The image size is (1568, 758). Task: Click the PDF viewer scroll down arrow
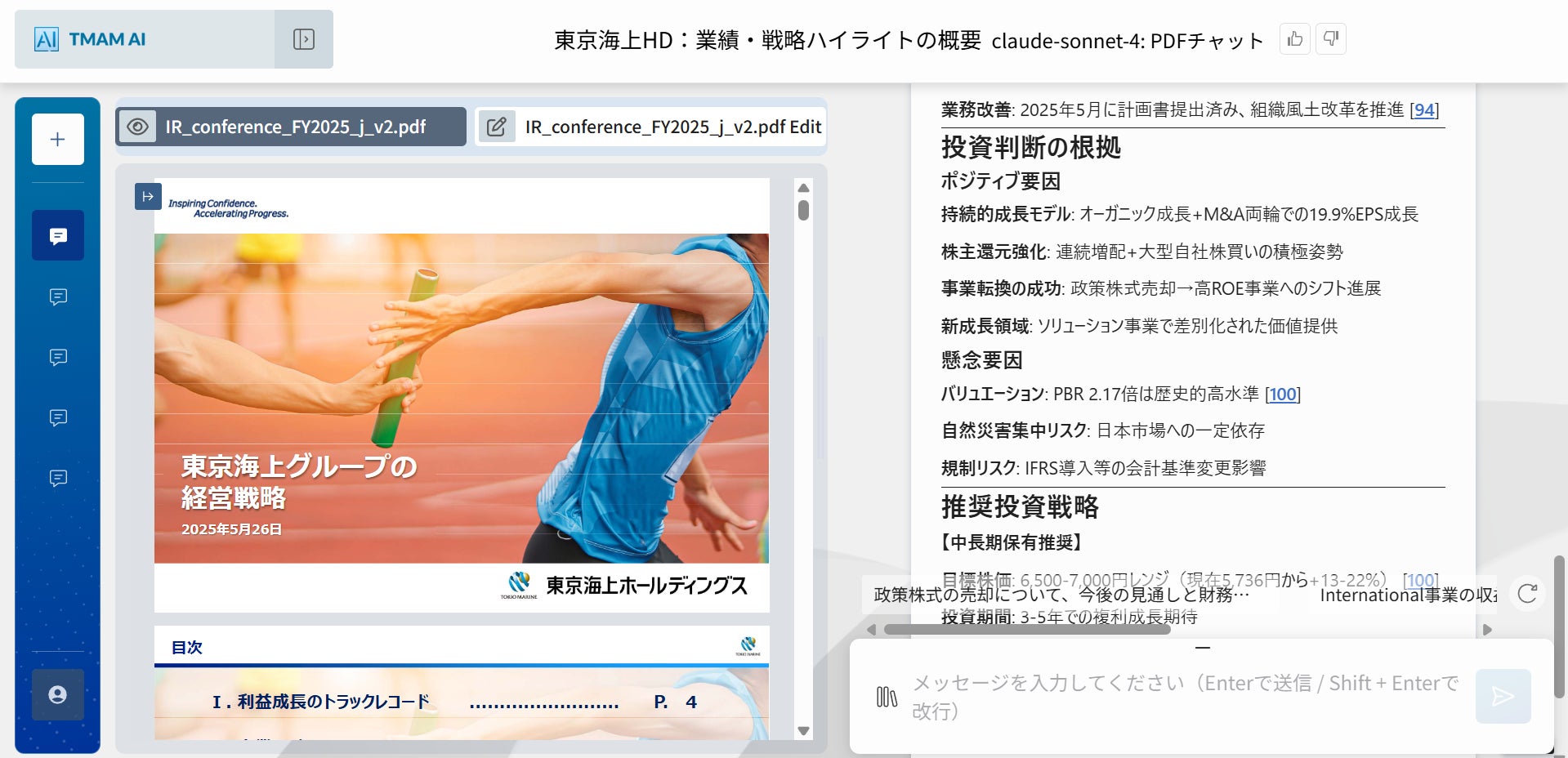(803, 731)
